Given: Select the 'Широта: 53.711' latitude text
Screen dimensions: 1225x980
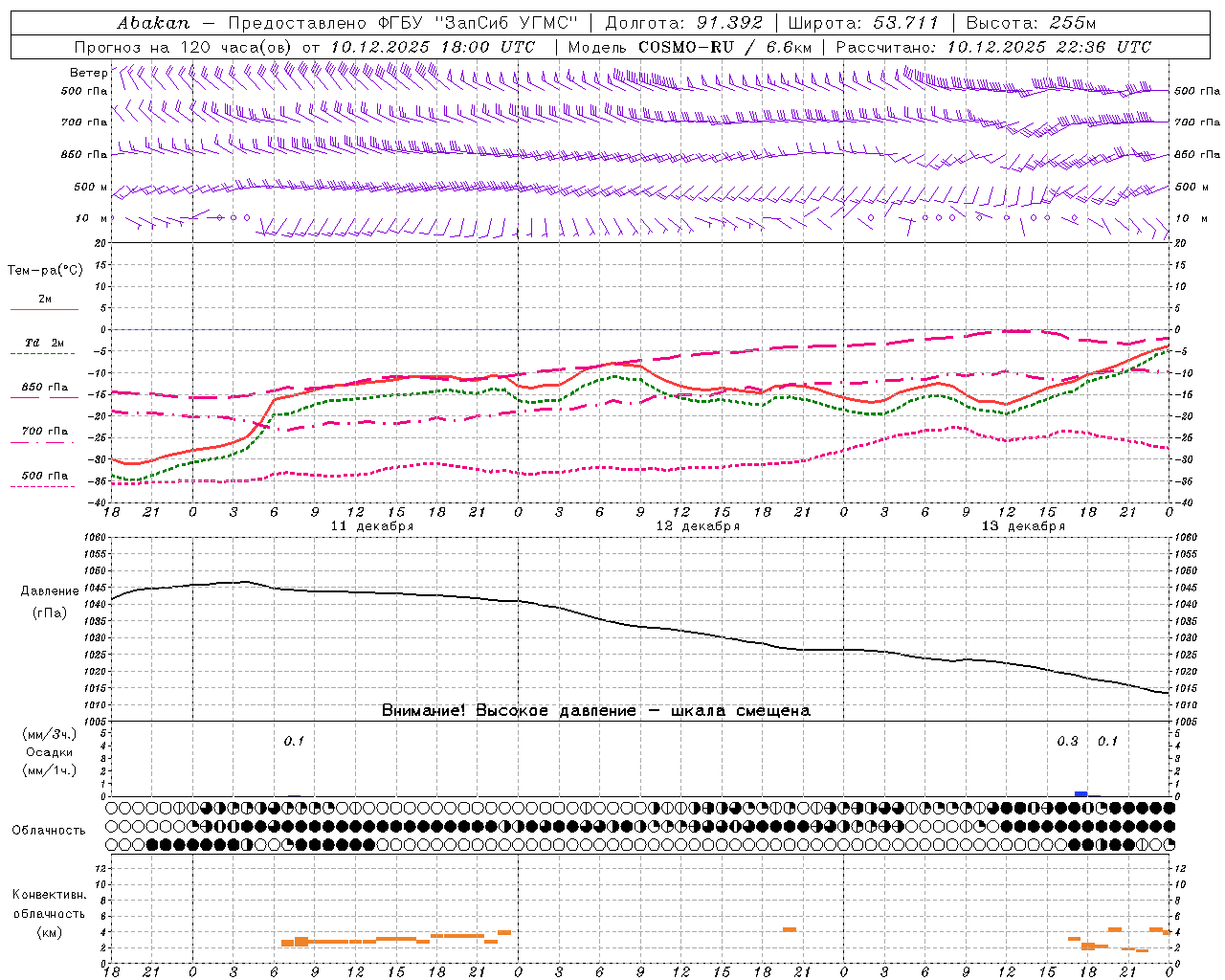Looking at the screenshot, I should (862, 22).
